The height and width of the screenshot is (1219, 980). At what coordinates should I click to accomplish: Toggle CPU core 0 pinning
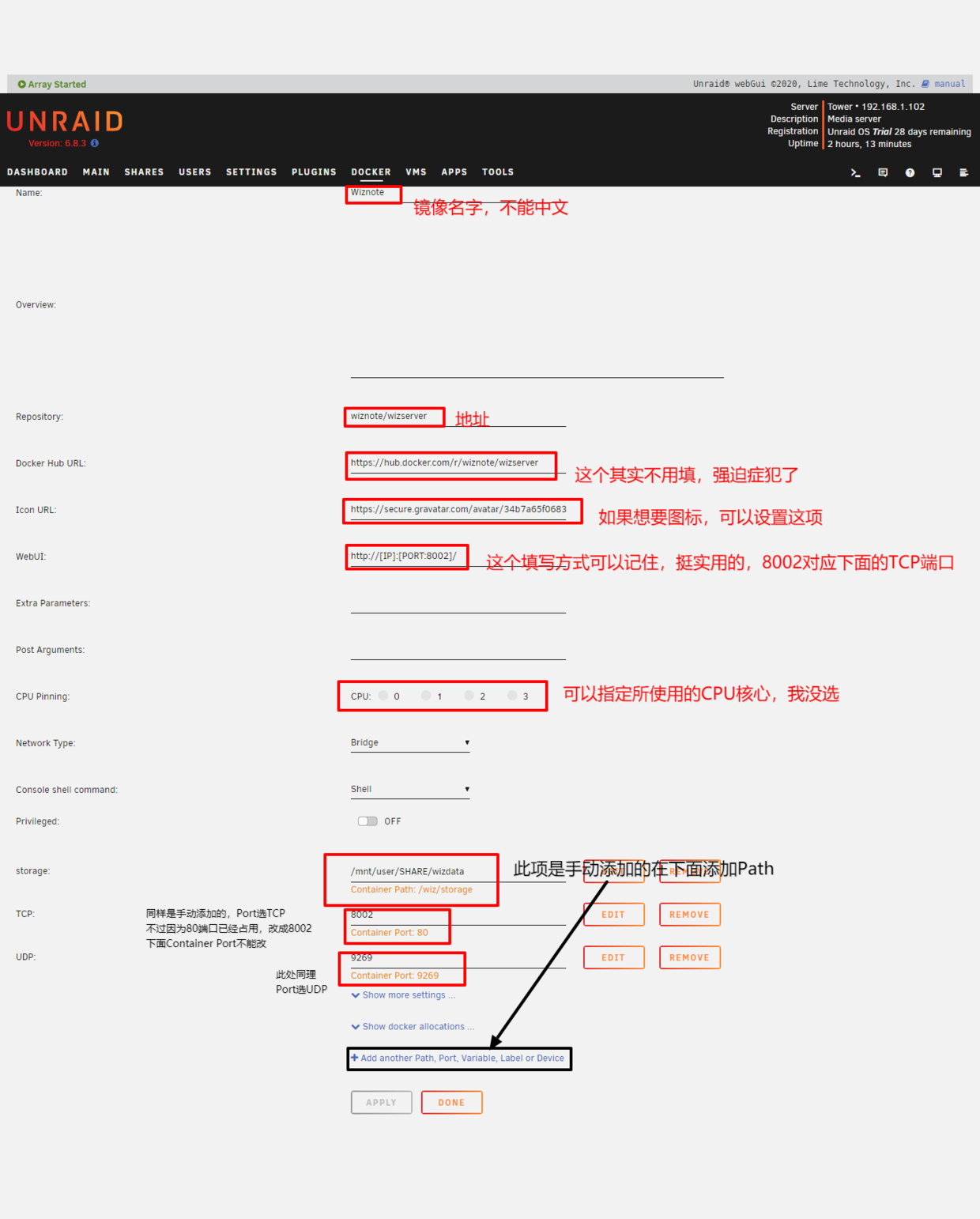(383, 696)
